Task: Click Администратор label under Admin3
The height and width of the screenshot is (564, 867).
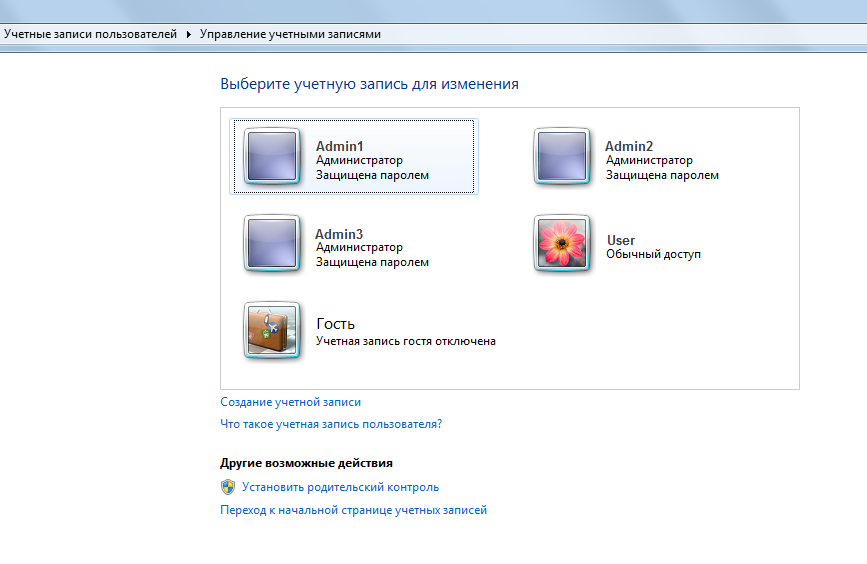Action: click(359, 248)
